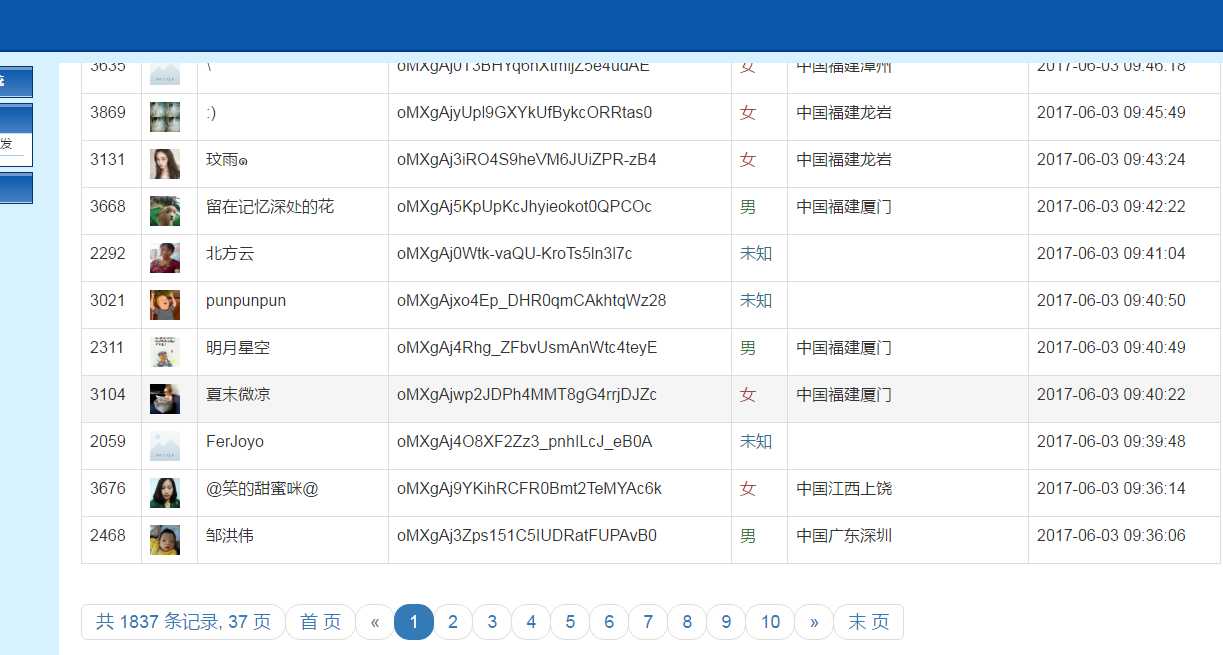Image resolution: width=1223 pixels, height=655 pixels.
Task: Click nickname punpunpun
Action: (x=246, y=300)
